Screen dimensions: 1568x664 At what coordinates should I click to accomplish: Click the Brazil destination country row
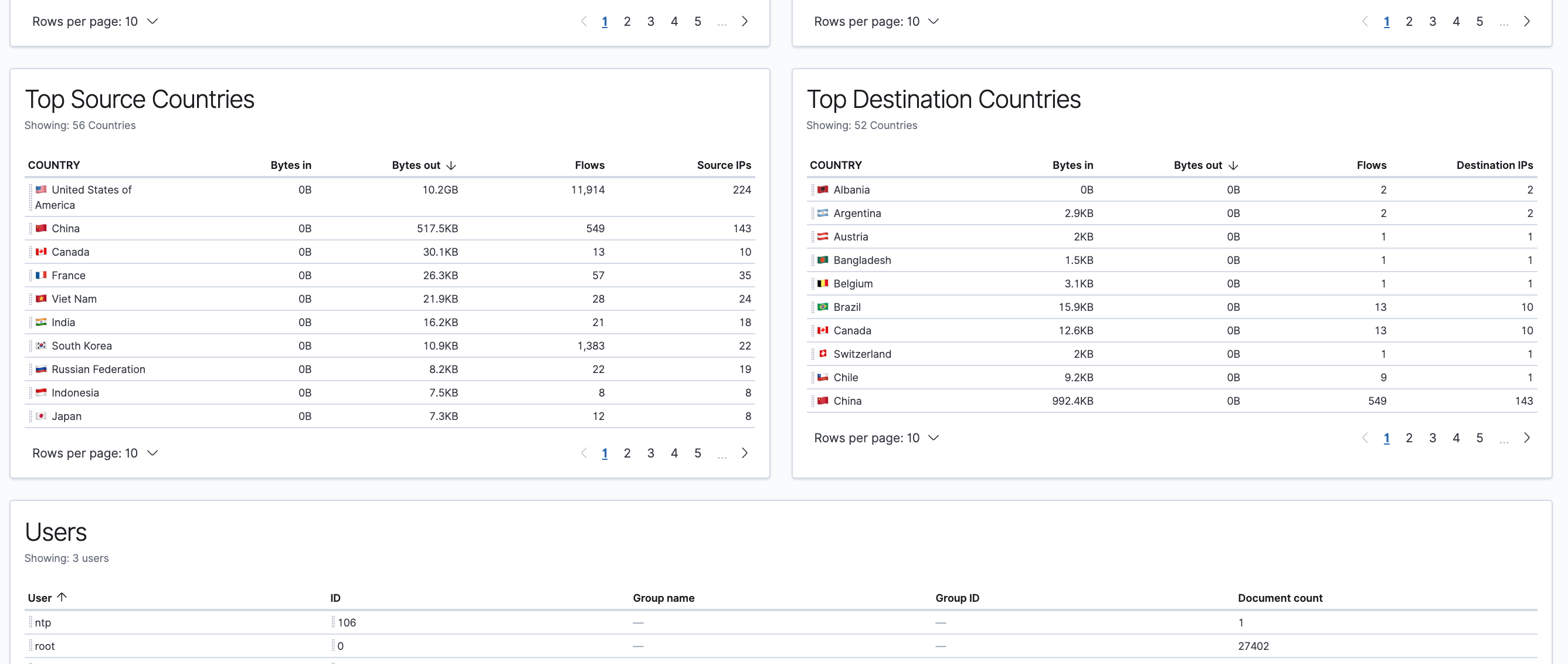point(847,307)
